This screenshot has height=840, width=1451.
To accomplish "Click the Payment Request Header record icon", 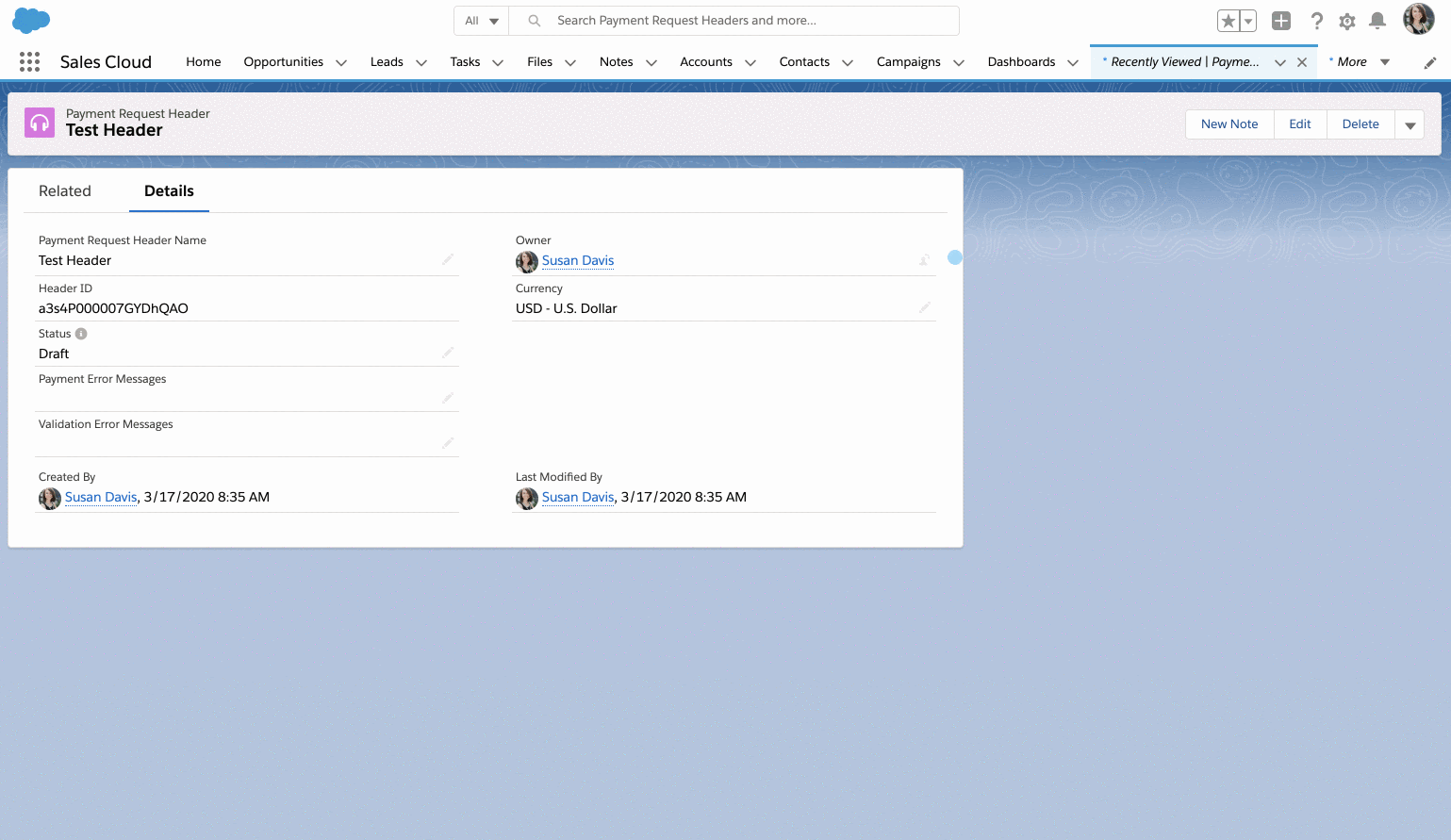I will pos(40,123).
